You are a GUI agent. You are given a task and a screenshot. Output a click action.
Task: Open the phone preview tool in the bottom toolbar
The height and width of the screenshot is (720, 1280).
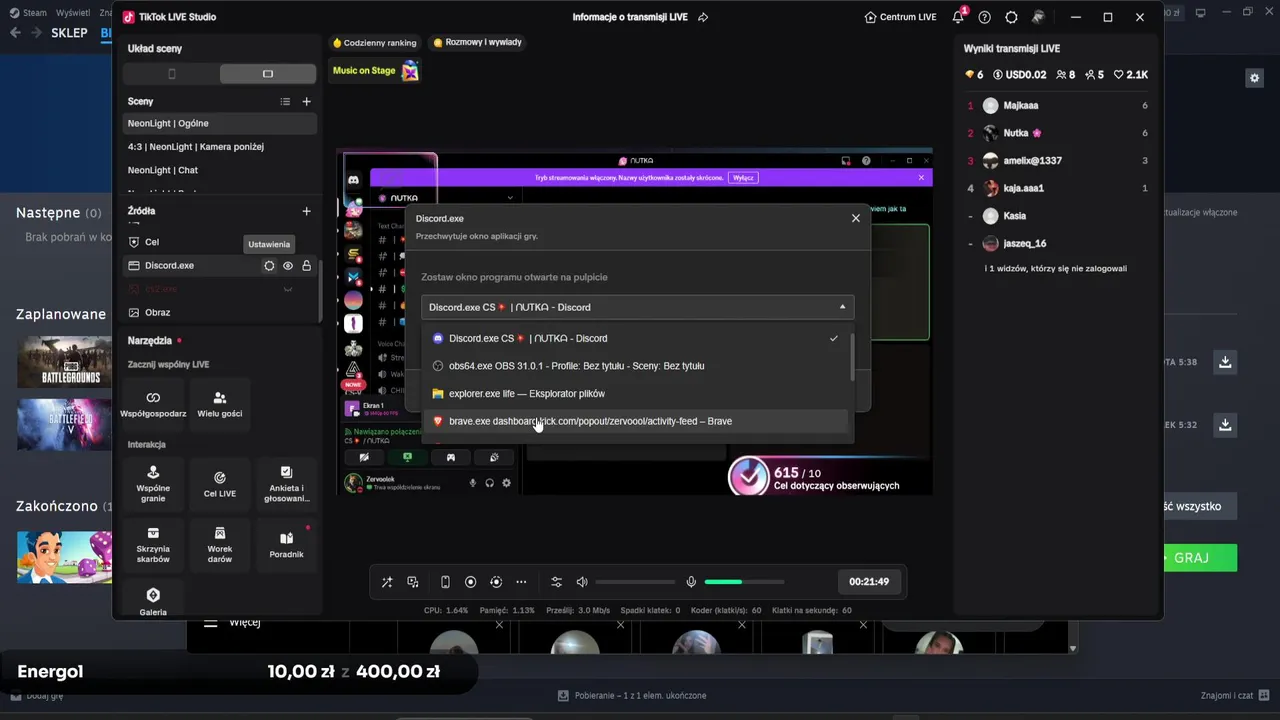coord(445,582)
